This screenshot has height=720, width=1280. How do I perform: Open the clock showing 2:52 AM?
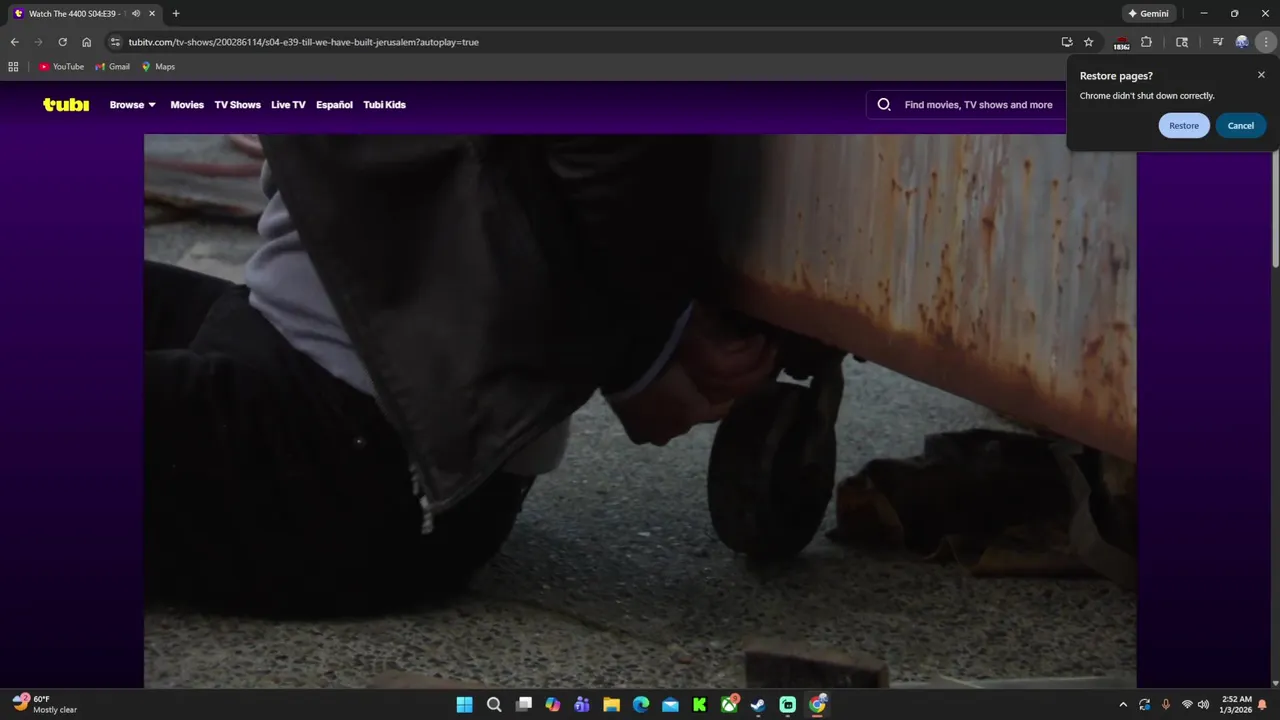1236,705
